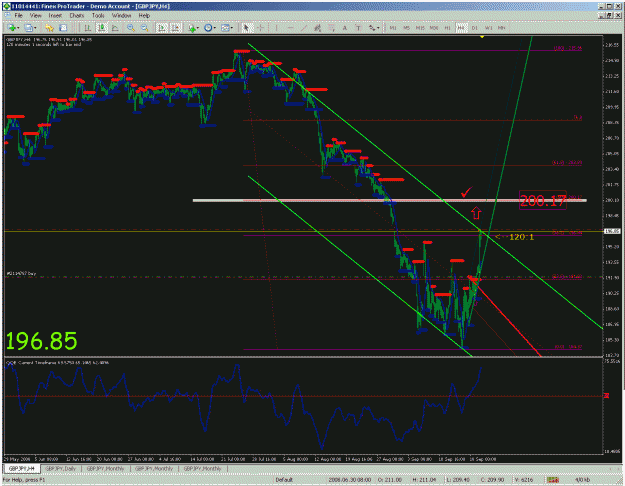The height and width of the screenshot is (486, 625).
Task: Click the large green 196.85 price text
Action: pyautogui.click(x=41, y=341)
